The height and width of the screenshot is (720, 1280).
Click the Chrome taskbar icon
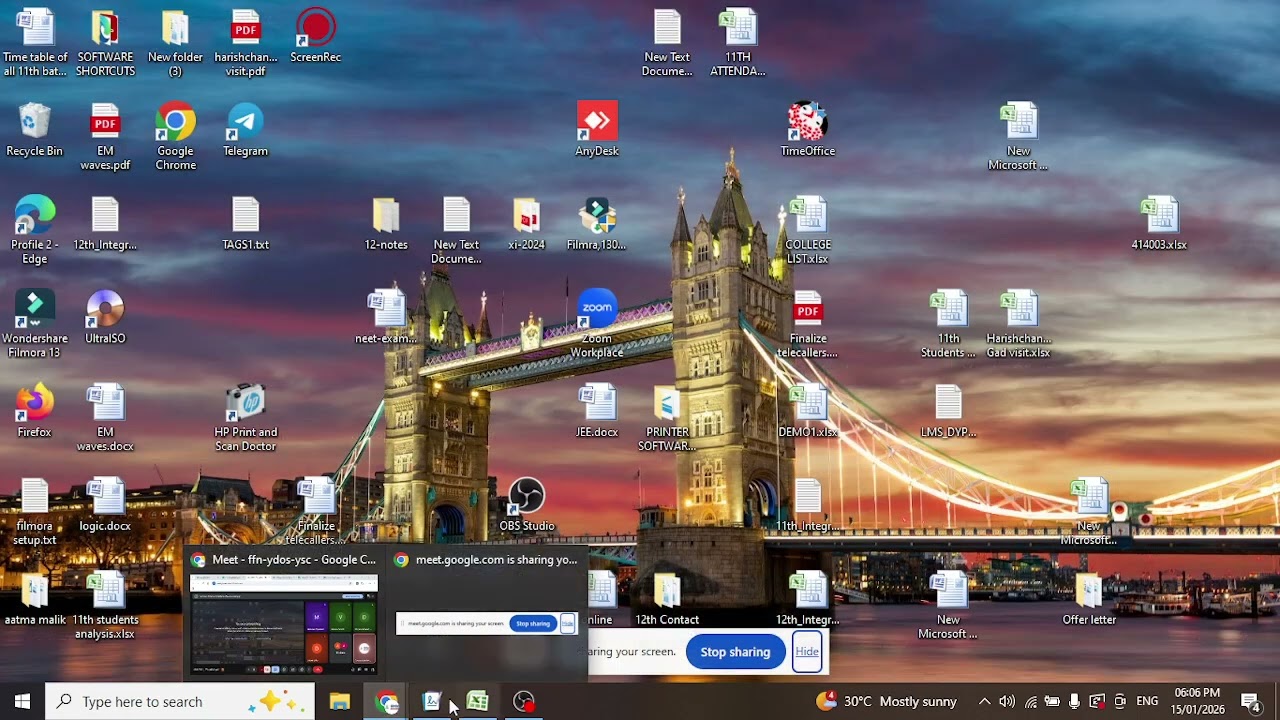(x=387, y=702)
